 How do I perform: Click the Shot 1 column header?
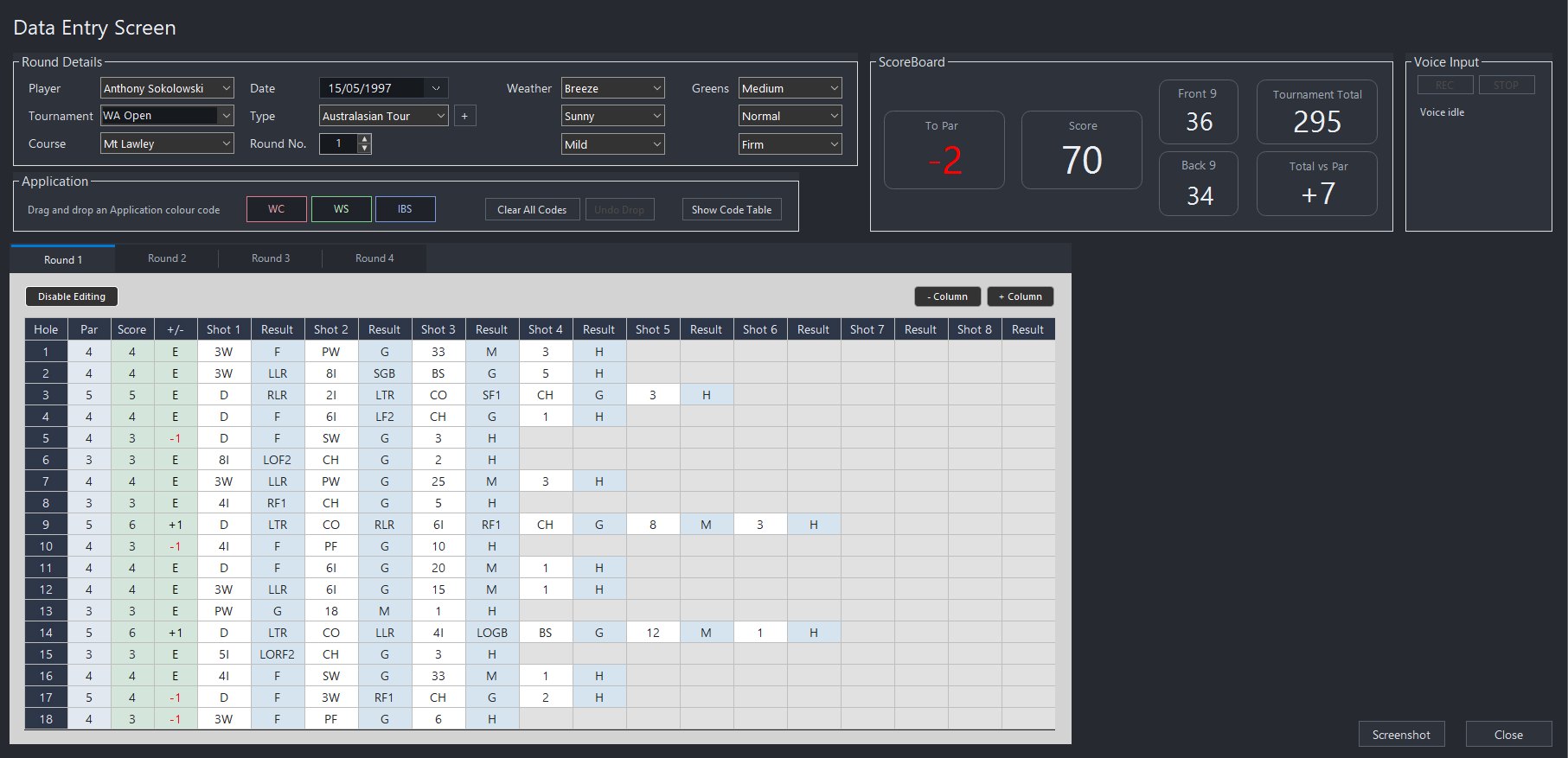[x=224, y=329]
